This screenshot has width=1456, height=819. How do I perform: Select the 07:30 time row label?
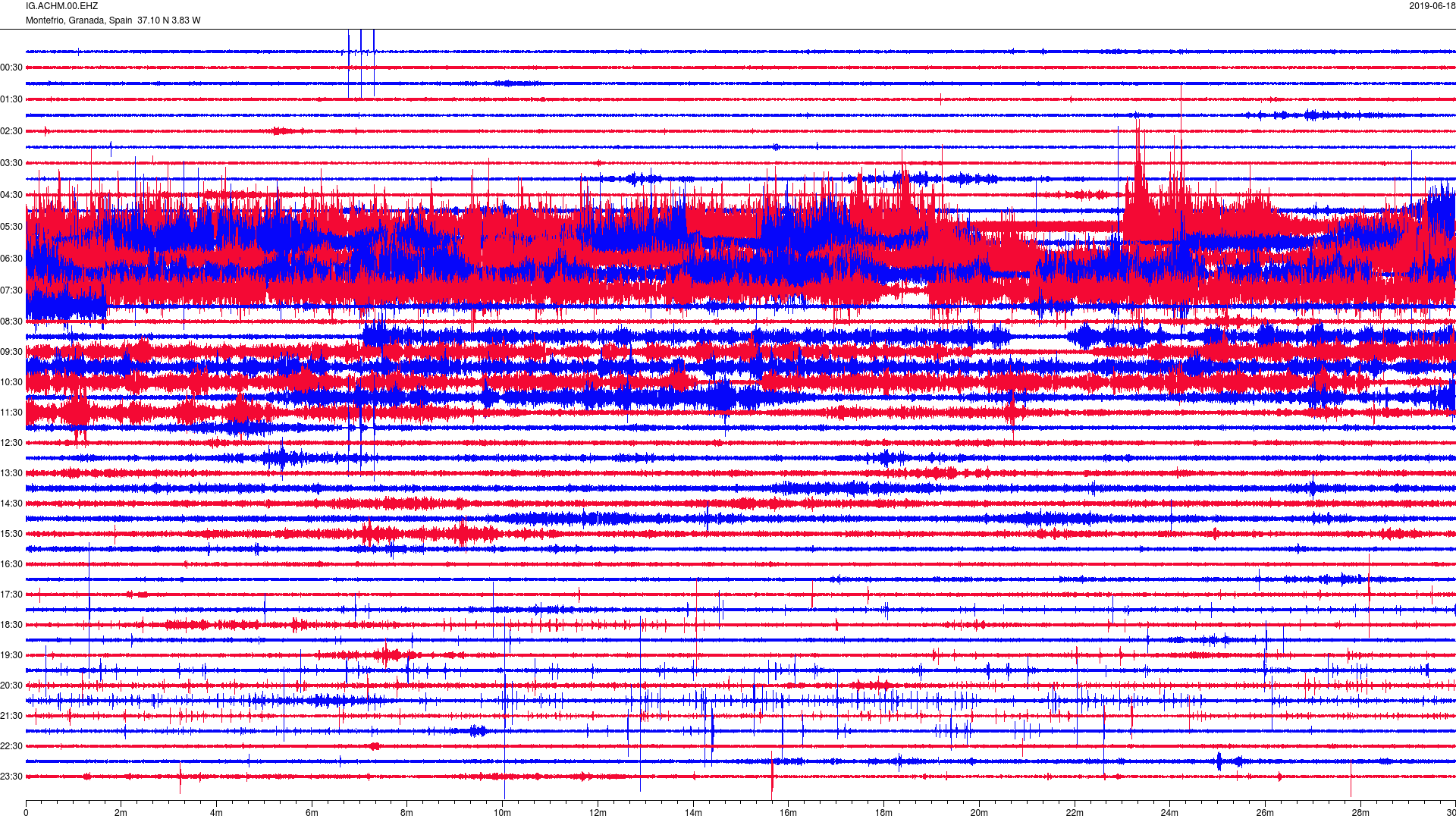tap(11, 290)
